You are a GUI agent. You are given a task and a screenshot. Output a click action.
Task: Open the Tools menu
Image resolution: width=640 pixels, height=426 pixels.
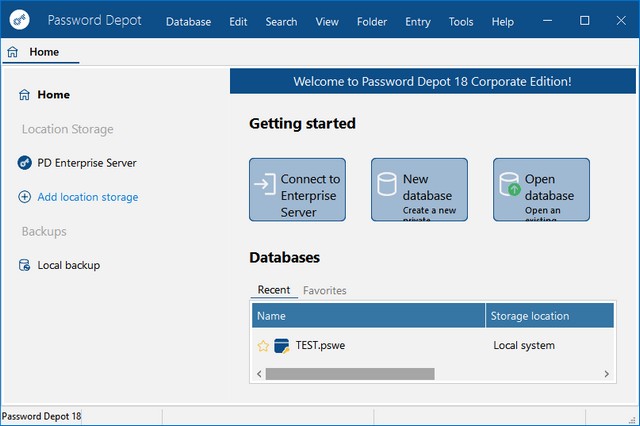coord(461,21)
